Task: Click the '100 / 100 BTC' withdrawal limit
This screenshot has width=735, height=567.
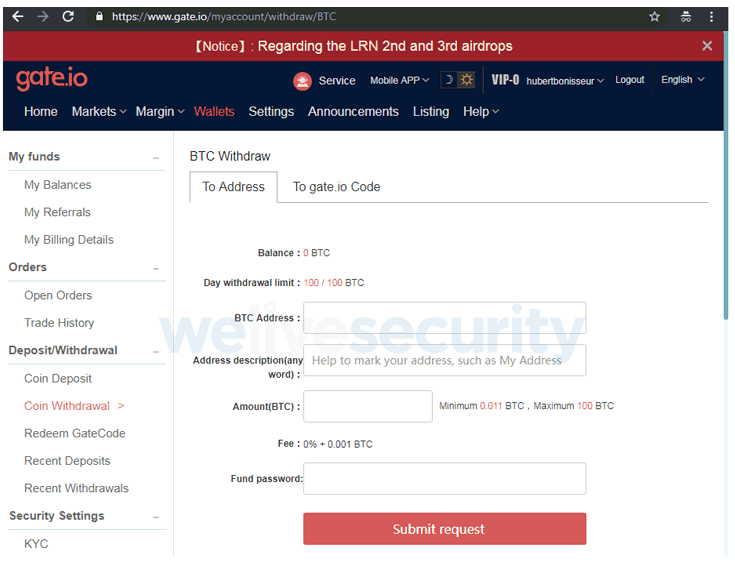Action: 334,283
